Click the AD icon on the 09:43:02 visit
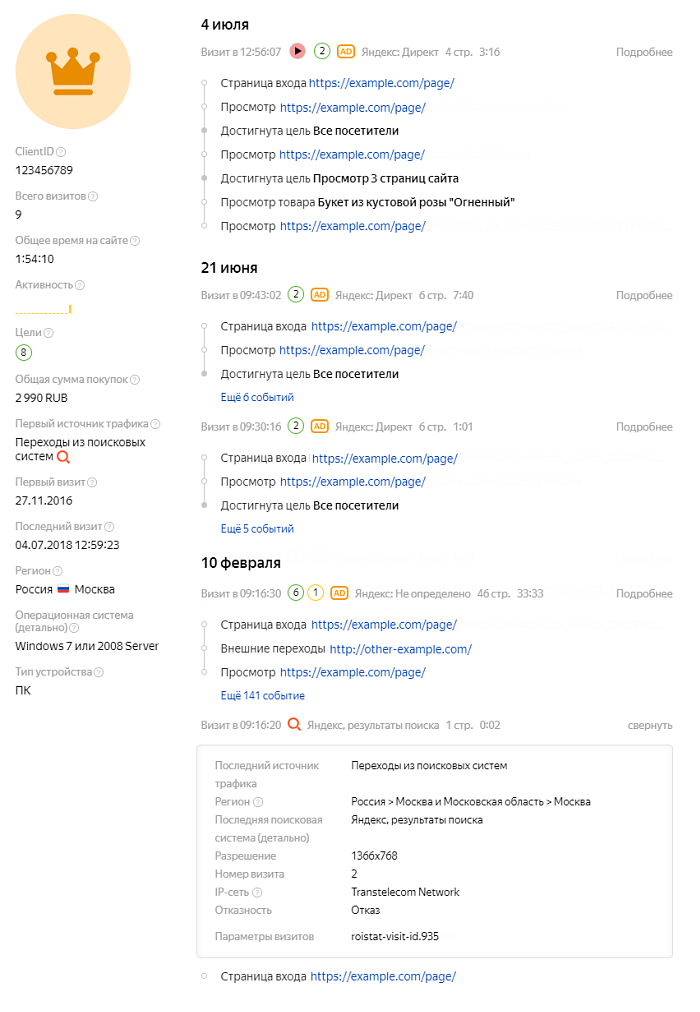Image resolution: width=700 pixels, height=1012 pixels. click(x=319, y=295)
